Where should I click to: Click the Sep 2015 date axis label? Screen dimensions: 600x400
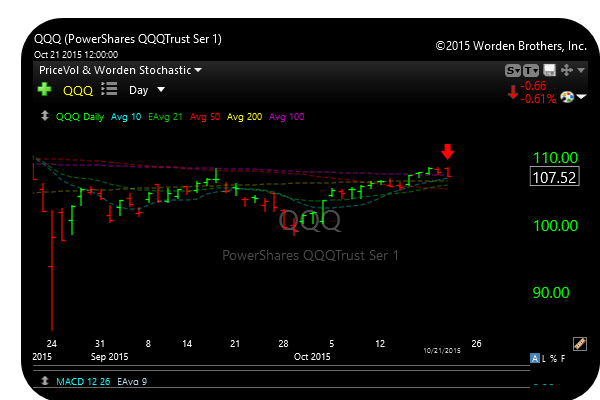[109, 356]
